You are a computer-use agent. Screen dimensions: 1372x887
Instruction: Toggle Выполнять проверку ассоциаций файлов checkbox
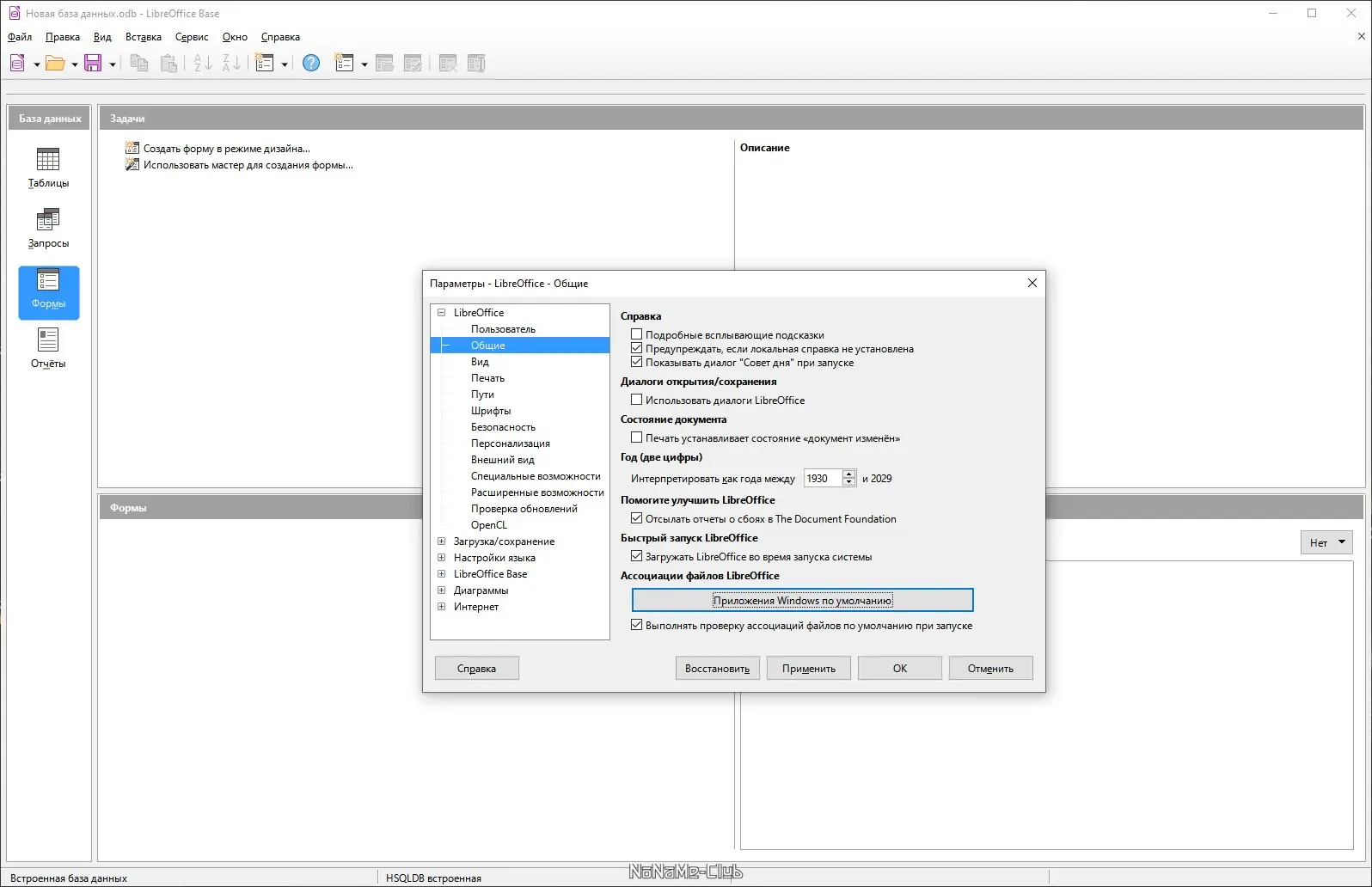tap(637, 625)
